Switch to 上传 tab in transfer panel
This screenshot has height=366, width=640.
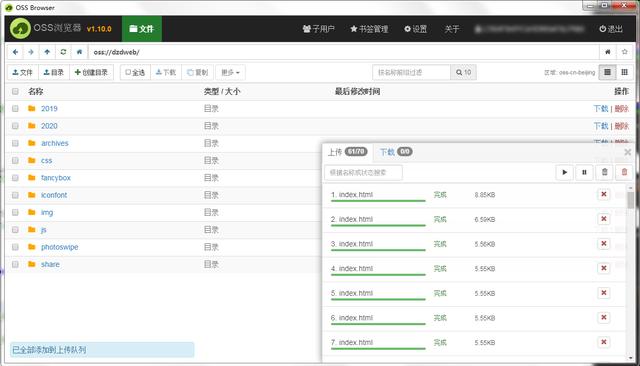click(348, 152)
